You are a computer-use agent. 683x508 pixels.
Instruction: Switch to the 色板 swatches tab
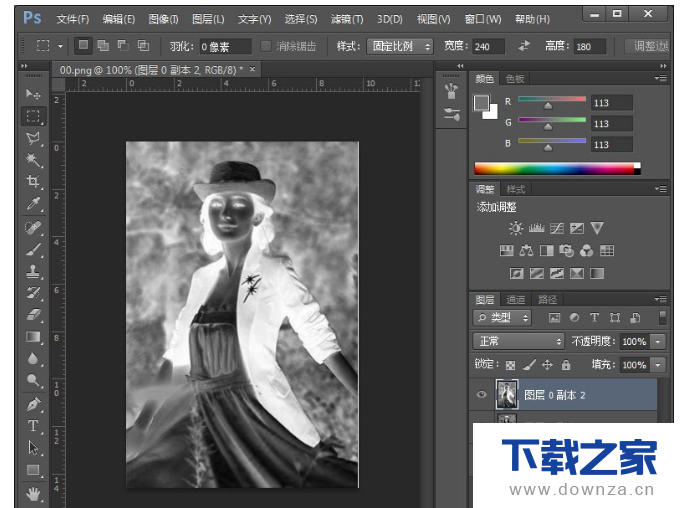(x=515, y=78)
